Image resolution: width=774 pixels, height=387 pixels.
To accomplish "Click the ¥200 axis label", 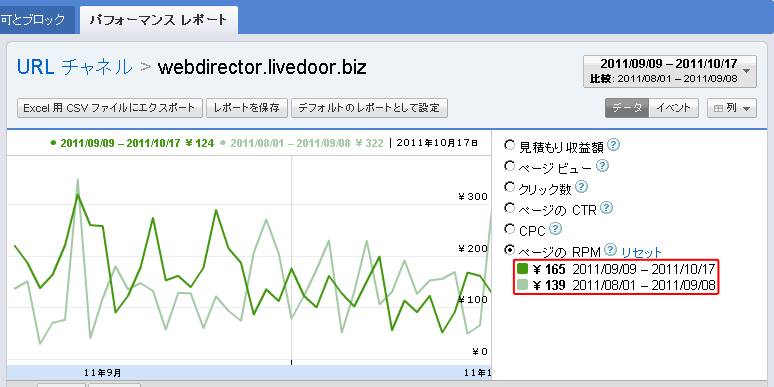I will point(473,248).
